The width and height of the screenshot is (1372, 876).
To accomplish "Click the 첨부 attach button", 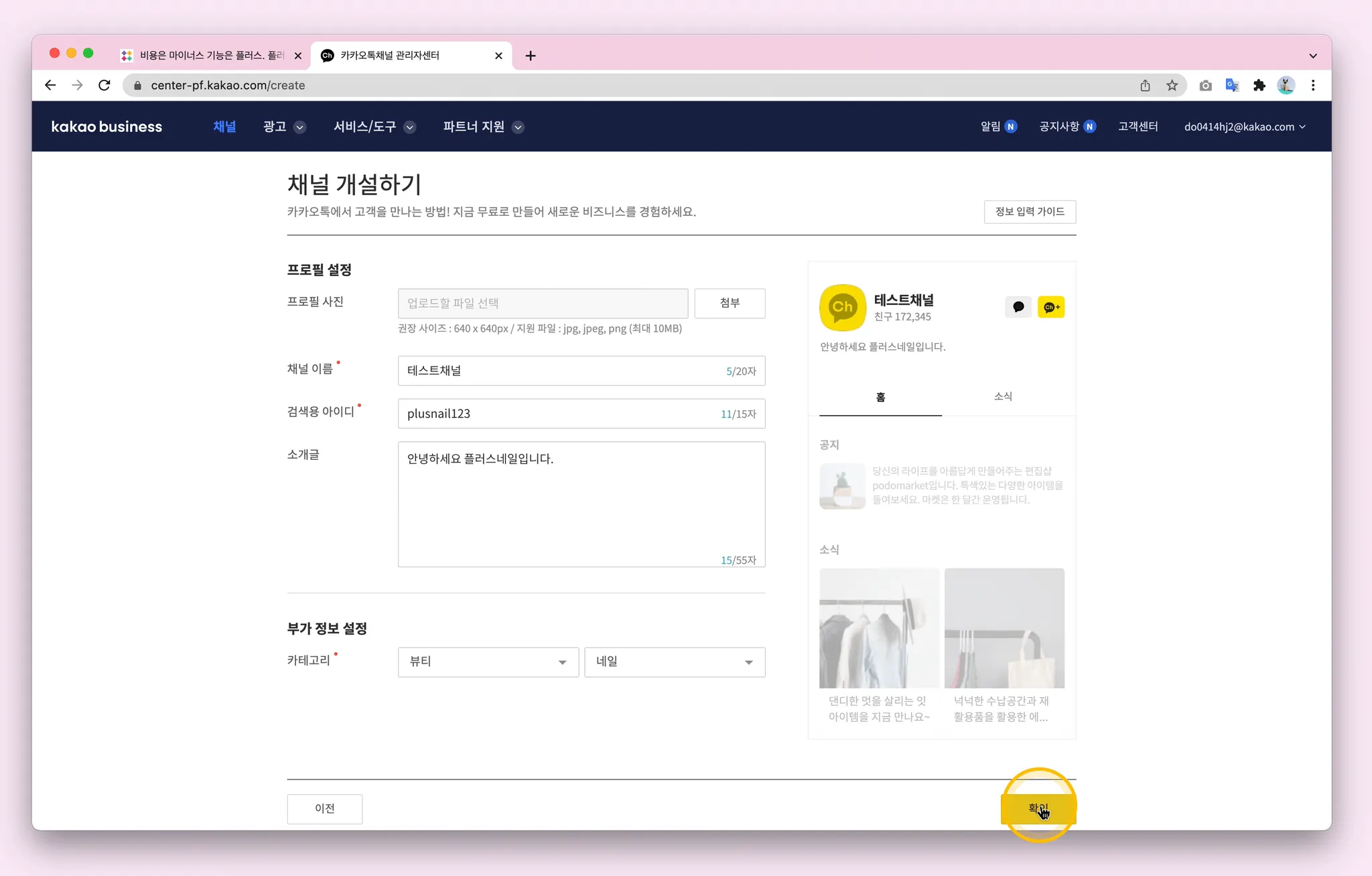I will pyautogui.click(x=730, y=303).
